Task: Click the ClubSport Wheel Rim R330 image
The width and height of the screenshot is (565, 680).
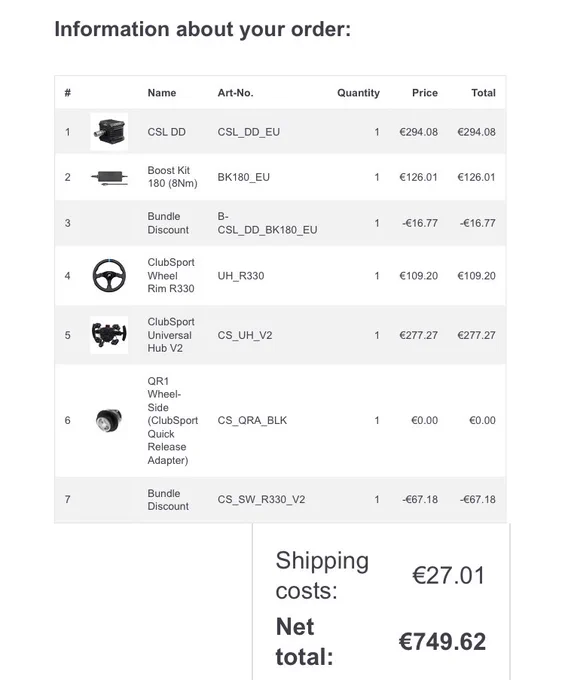Action: click(109, 275)
